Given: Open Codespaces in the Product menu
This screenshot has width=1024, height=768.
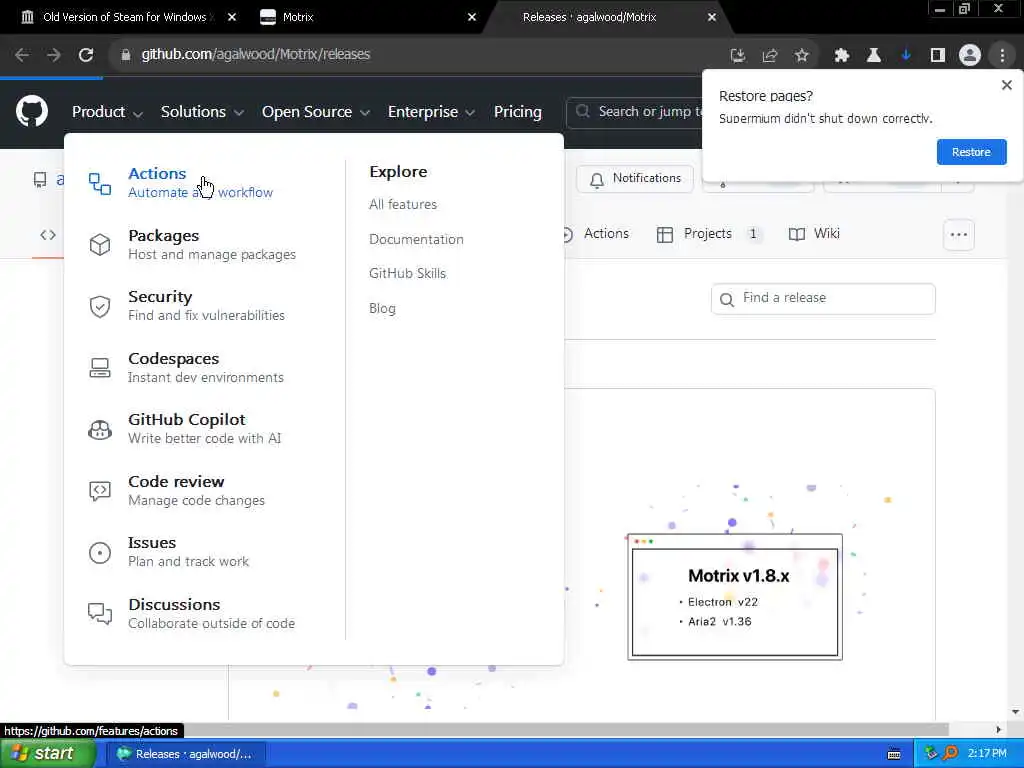Looking at the screenshot, I should 206,368.
